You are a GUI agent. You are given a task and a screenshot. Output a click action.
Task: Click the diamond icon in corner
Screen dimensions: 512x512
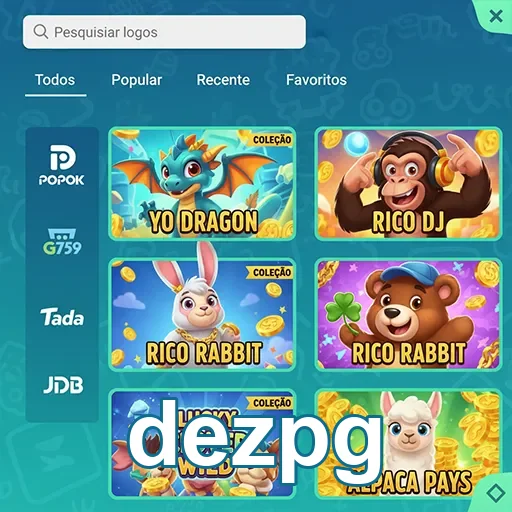click(496, 492)
